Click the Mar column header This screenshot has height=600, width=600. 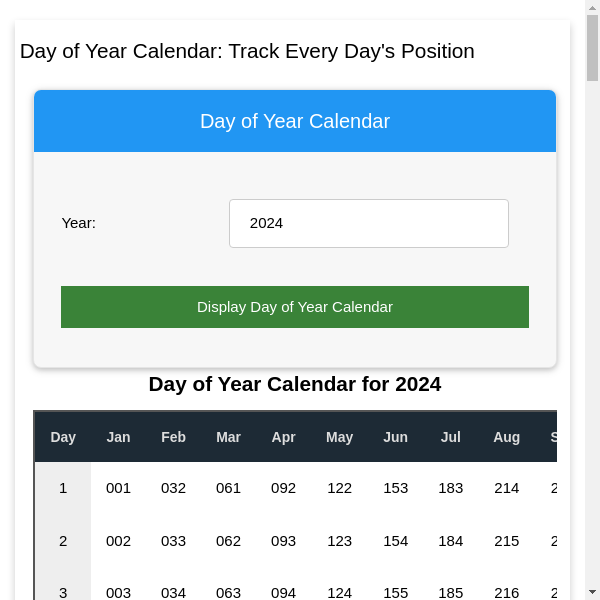[228, 437]
